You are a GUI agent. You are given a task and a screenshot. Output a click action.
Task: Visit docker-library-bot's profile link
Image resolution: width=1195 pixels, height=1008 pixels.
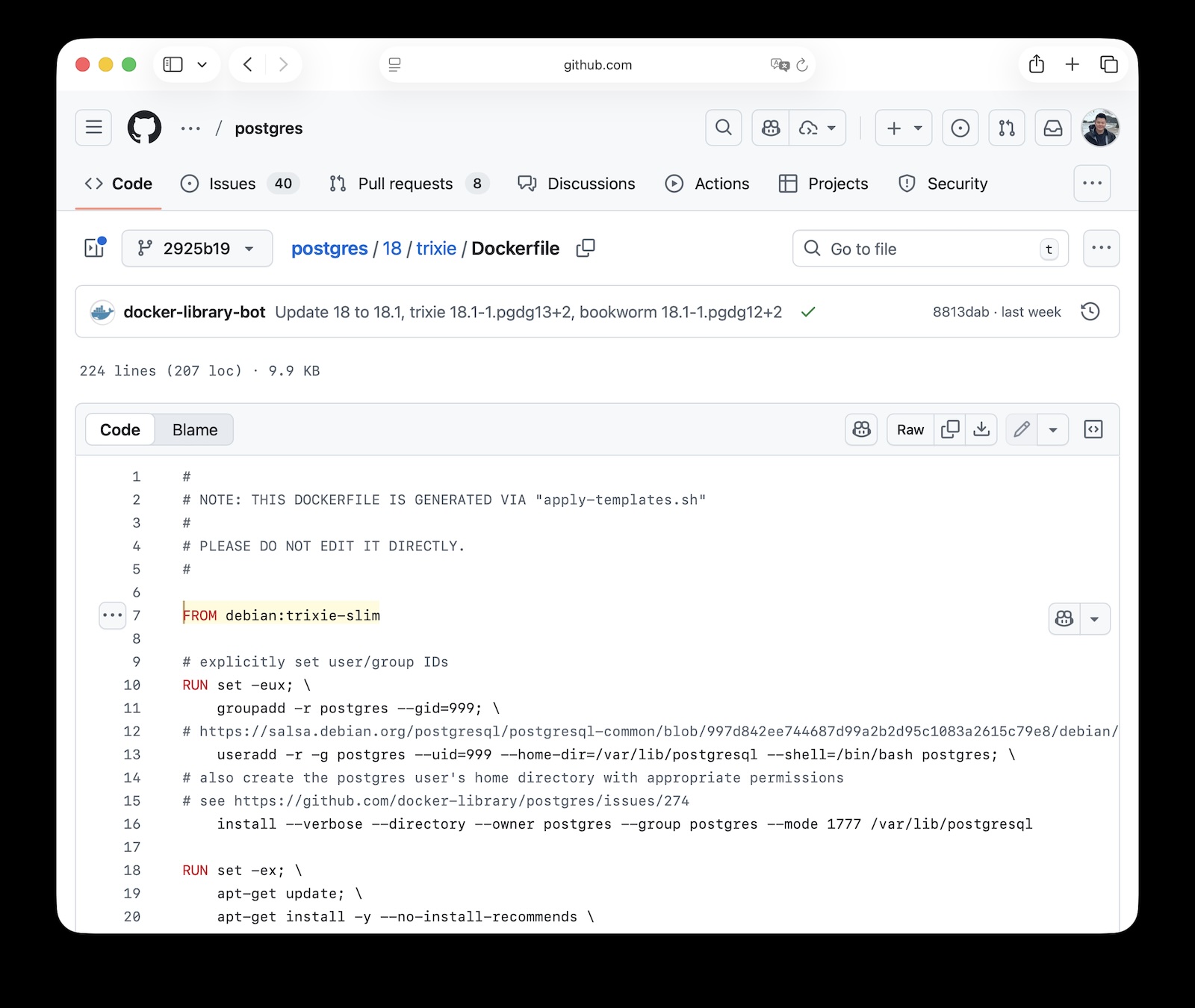[195, 312]
